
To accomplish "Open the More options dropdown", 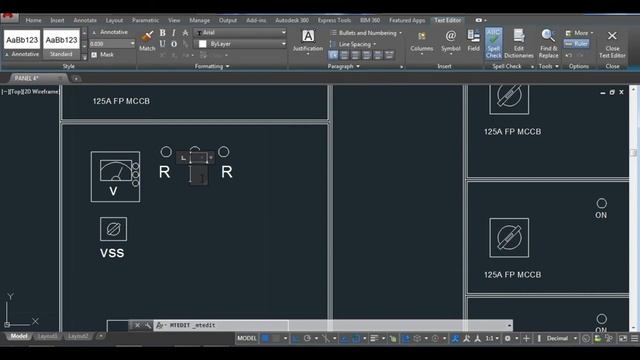I will pyautogui.click(x=579, y=33).
